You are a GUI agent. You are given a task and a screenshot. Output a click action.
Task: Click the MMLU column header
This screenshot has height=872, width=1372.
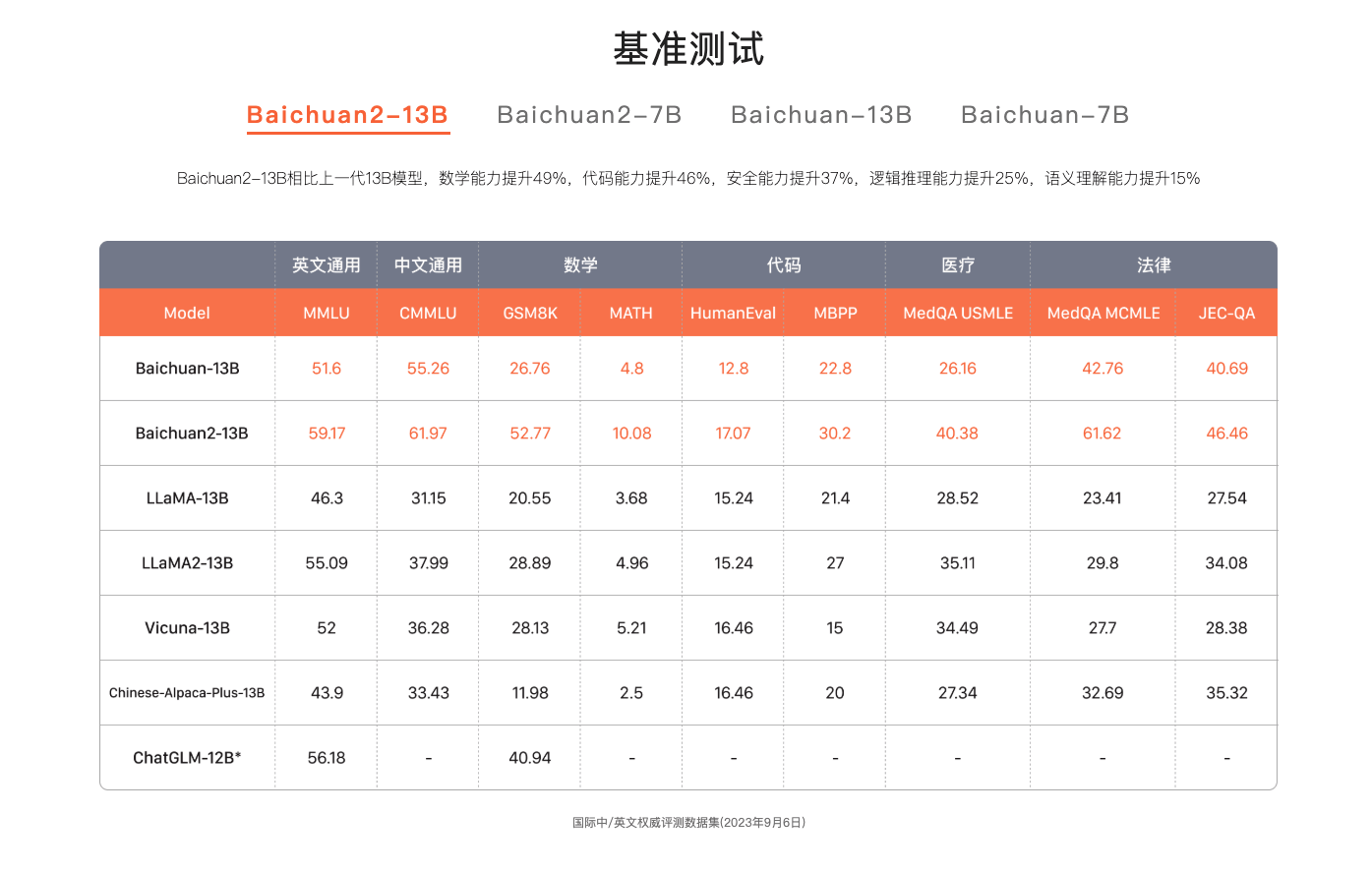[327, 313]
